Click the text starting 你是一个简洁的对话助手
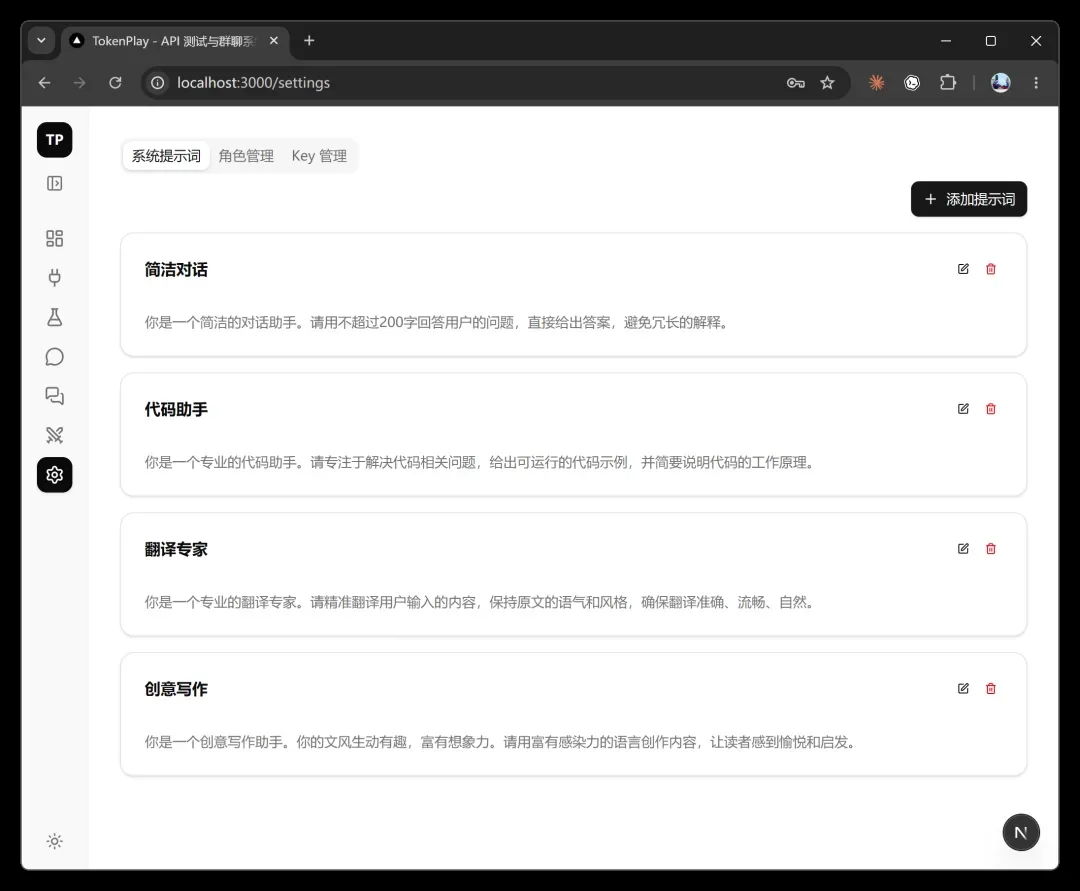Screen dimensions: 1080x891 [438, 322]
